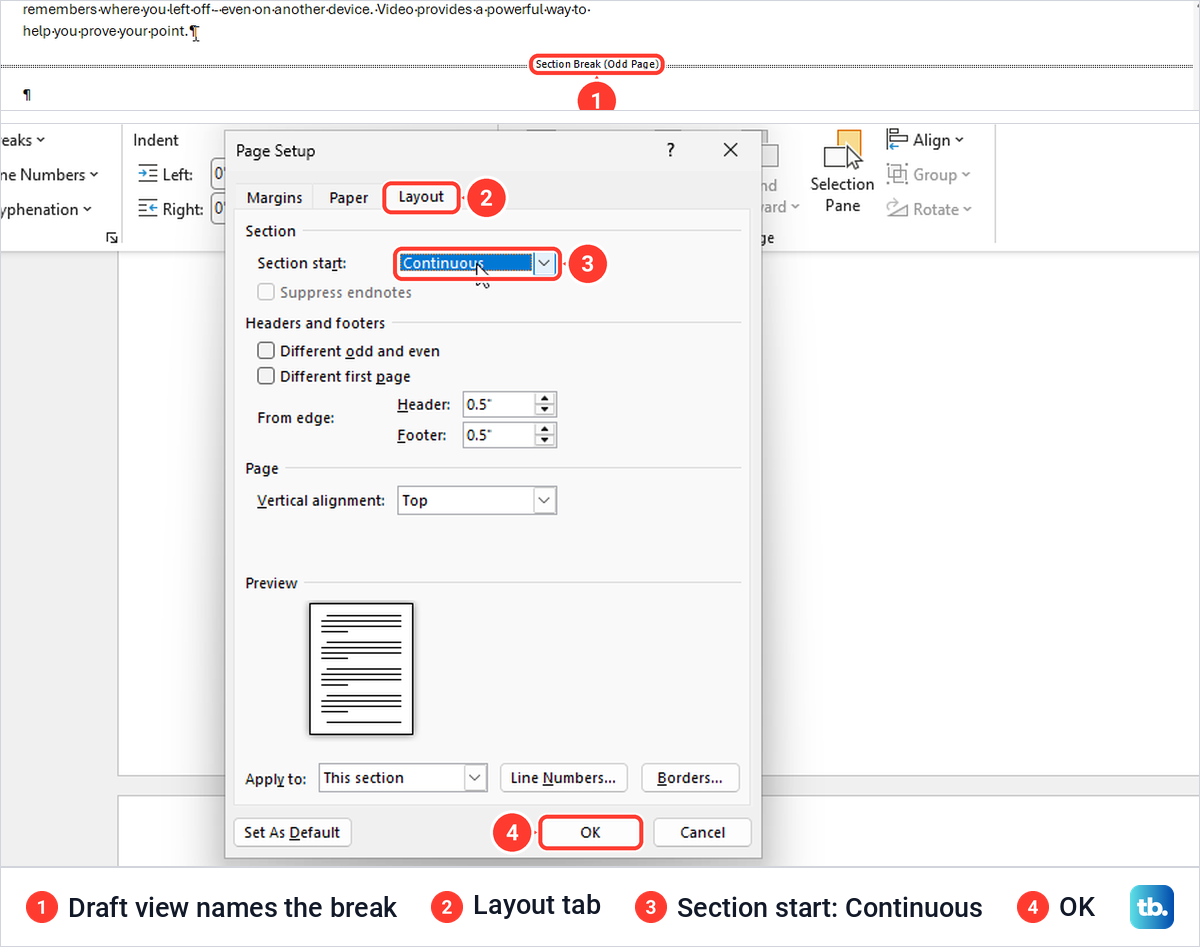Expand the Apply to dropdown
Screen dimensions: 1200x947
click(475, 777)
